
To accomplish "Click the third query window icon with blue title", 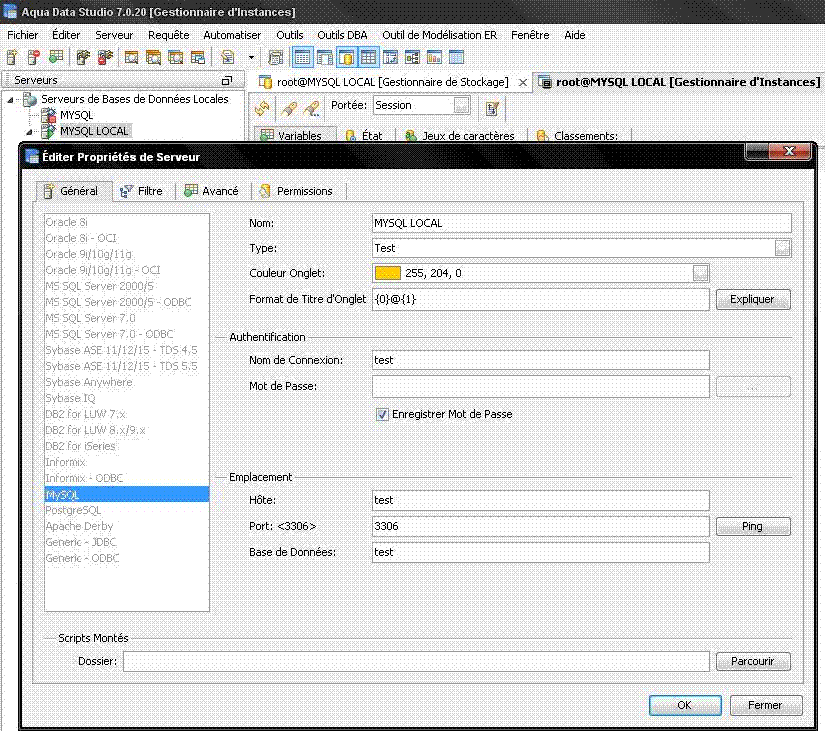I will pyautogui.click(x=175, y=57).
